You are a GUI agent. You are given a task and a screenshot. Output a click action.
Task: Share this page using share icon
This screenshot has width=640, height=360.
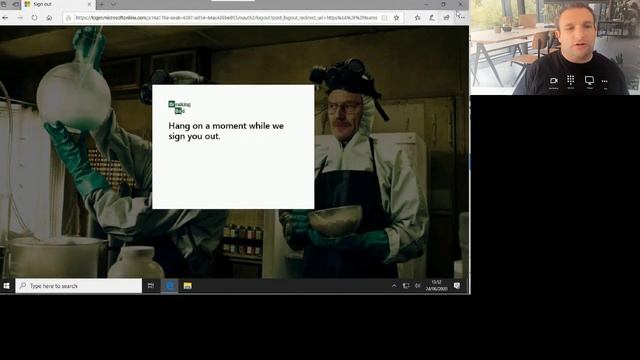pyautogui.click(x=447, y=18)
